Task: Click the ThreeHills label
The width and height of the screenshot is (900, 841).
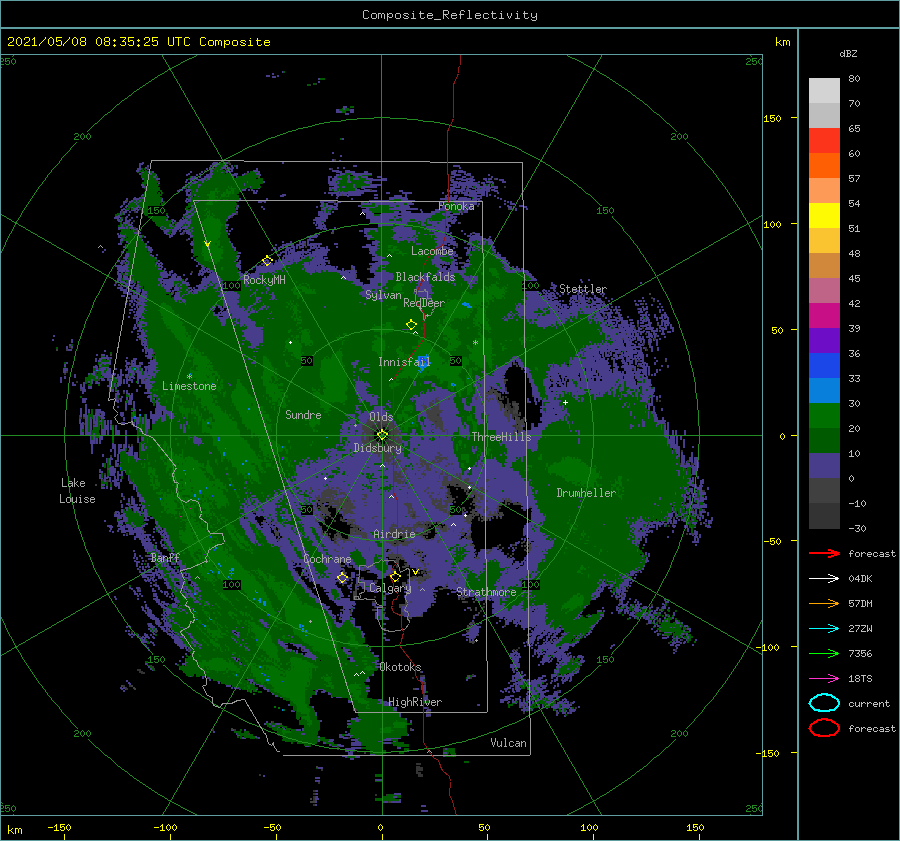Action: 501,437
